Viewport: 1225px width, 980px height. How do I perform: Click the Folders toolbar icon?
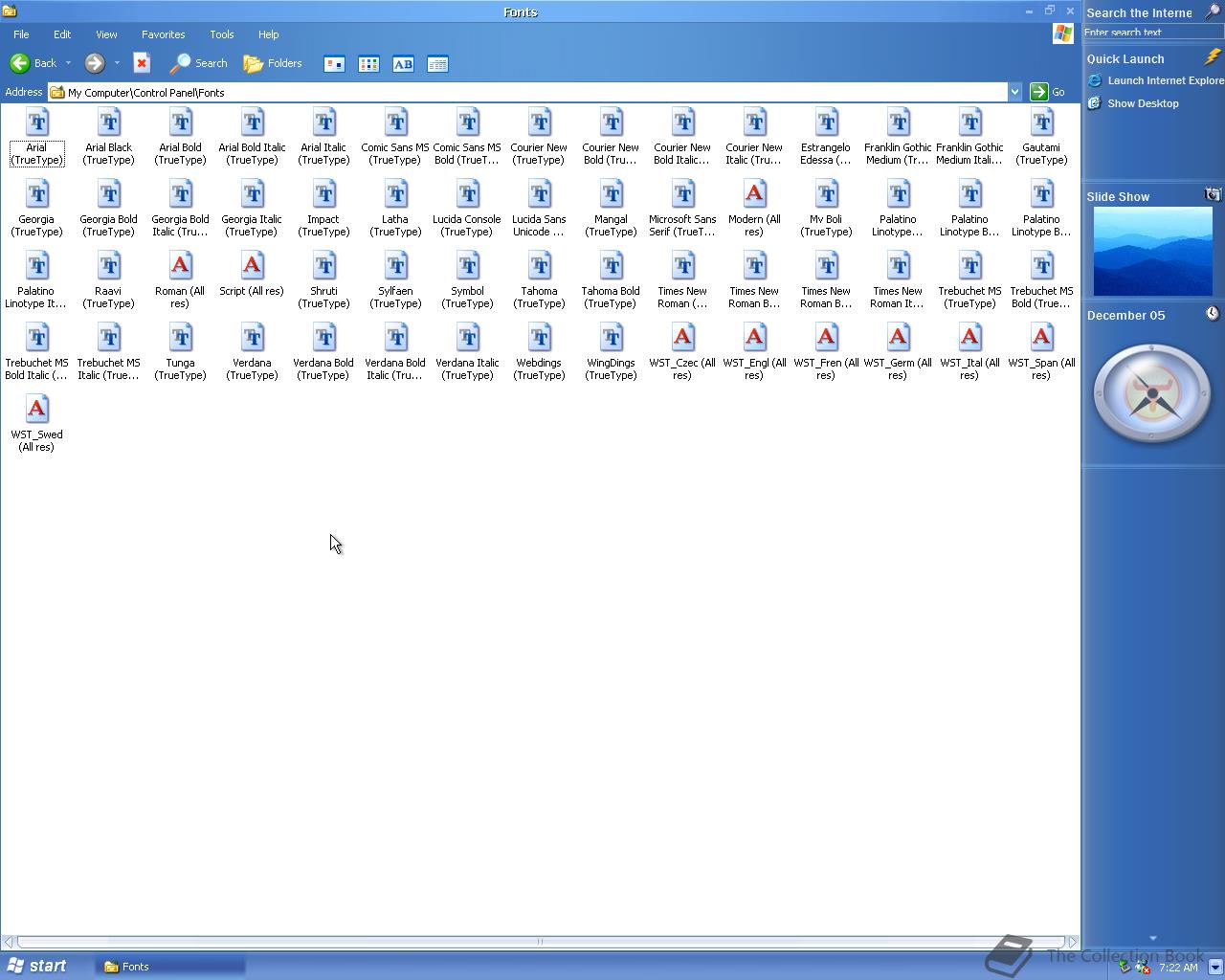pos(272,63)
